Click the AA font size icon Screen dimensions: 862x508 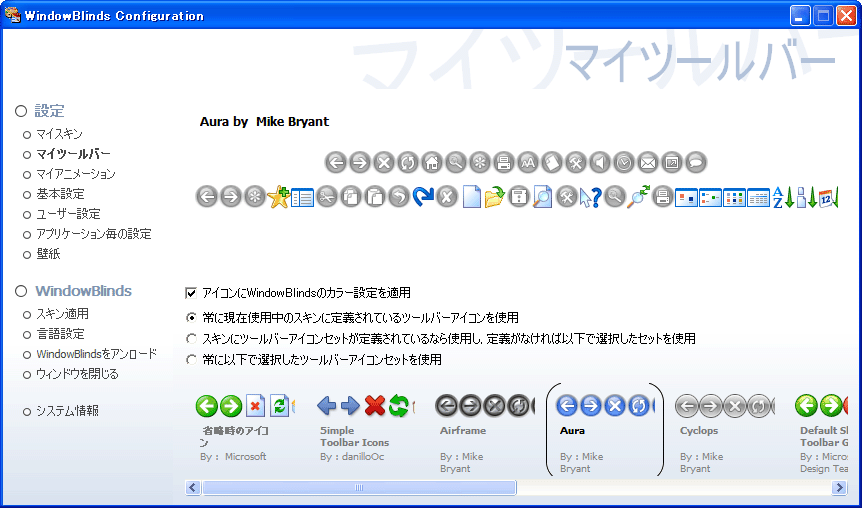click(x=528, y=163)
